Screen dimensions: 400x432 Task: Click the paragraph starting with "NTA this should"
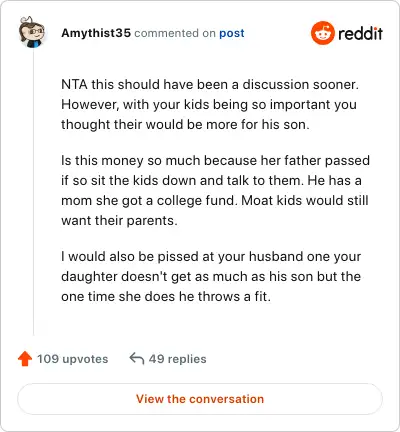pyautogui.click(x=210, y=104)
